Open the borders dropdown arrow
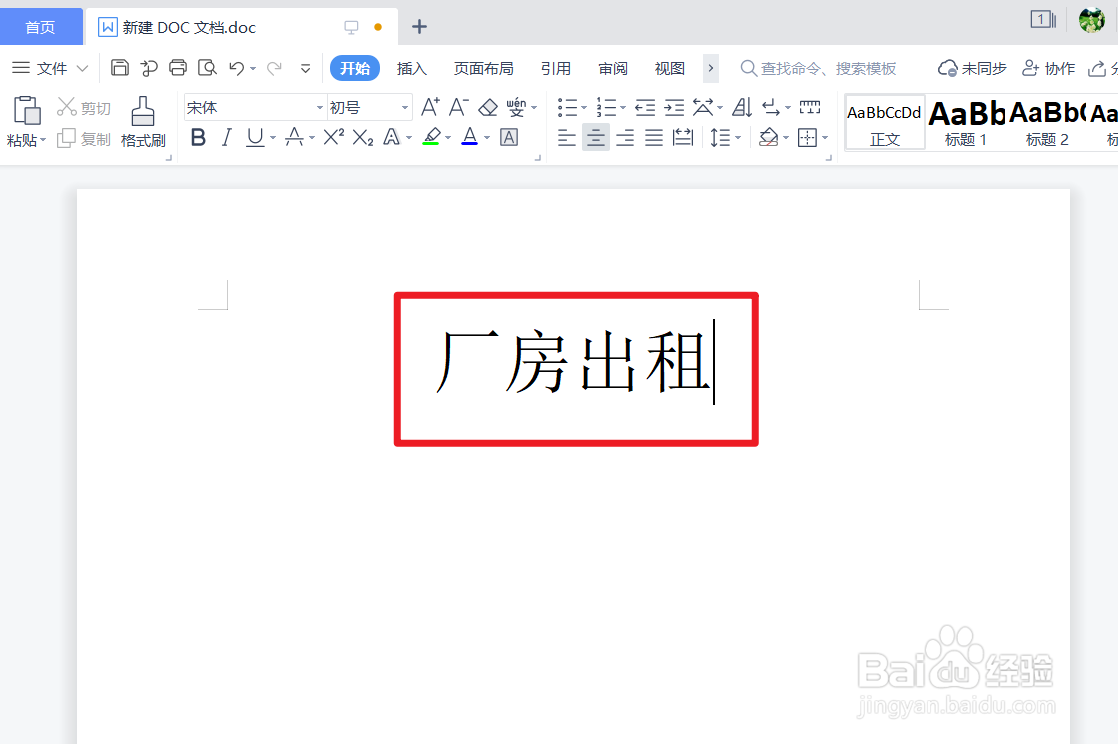This screenshot has height=744, width=1118. [x=825, y=138]
